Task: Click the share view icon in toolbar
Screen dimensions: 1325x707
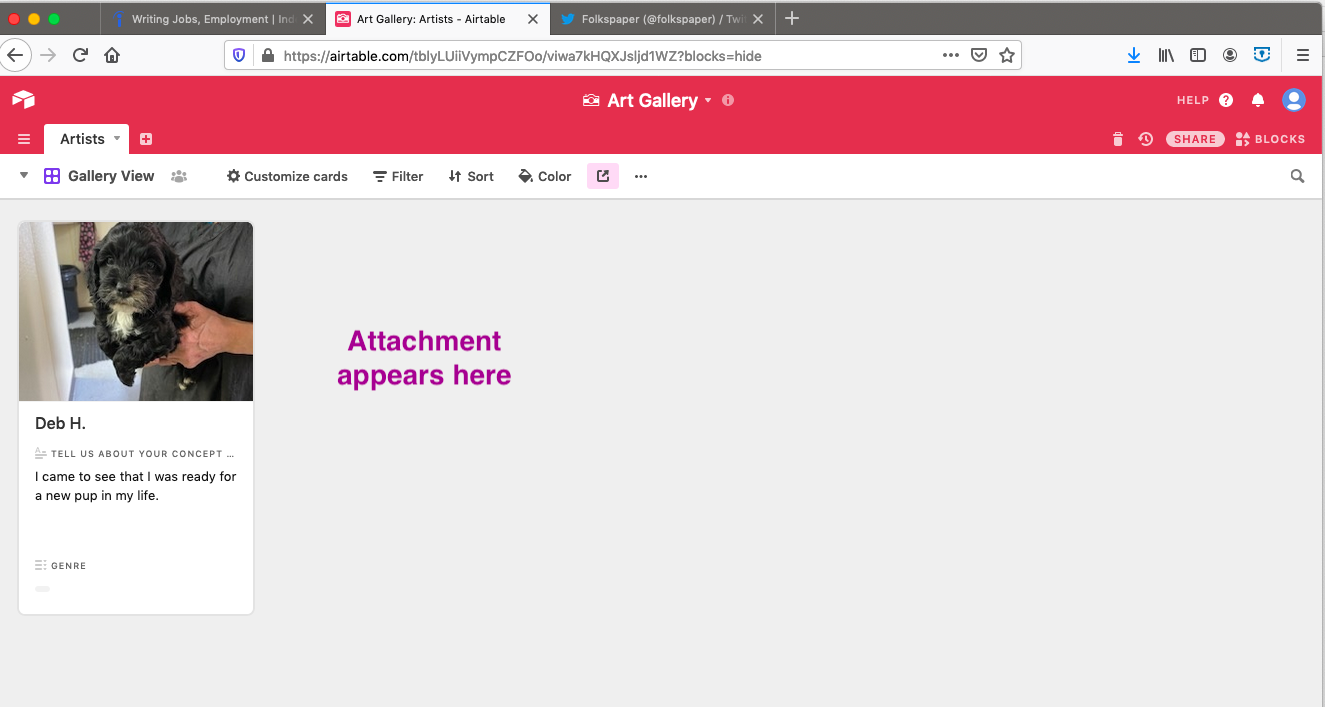Action: tap(603, 176)
